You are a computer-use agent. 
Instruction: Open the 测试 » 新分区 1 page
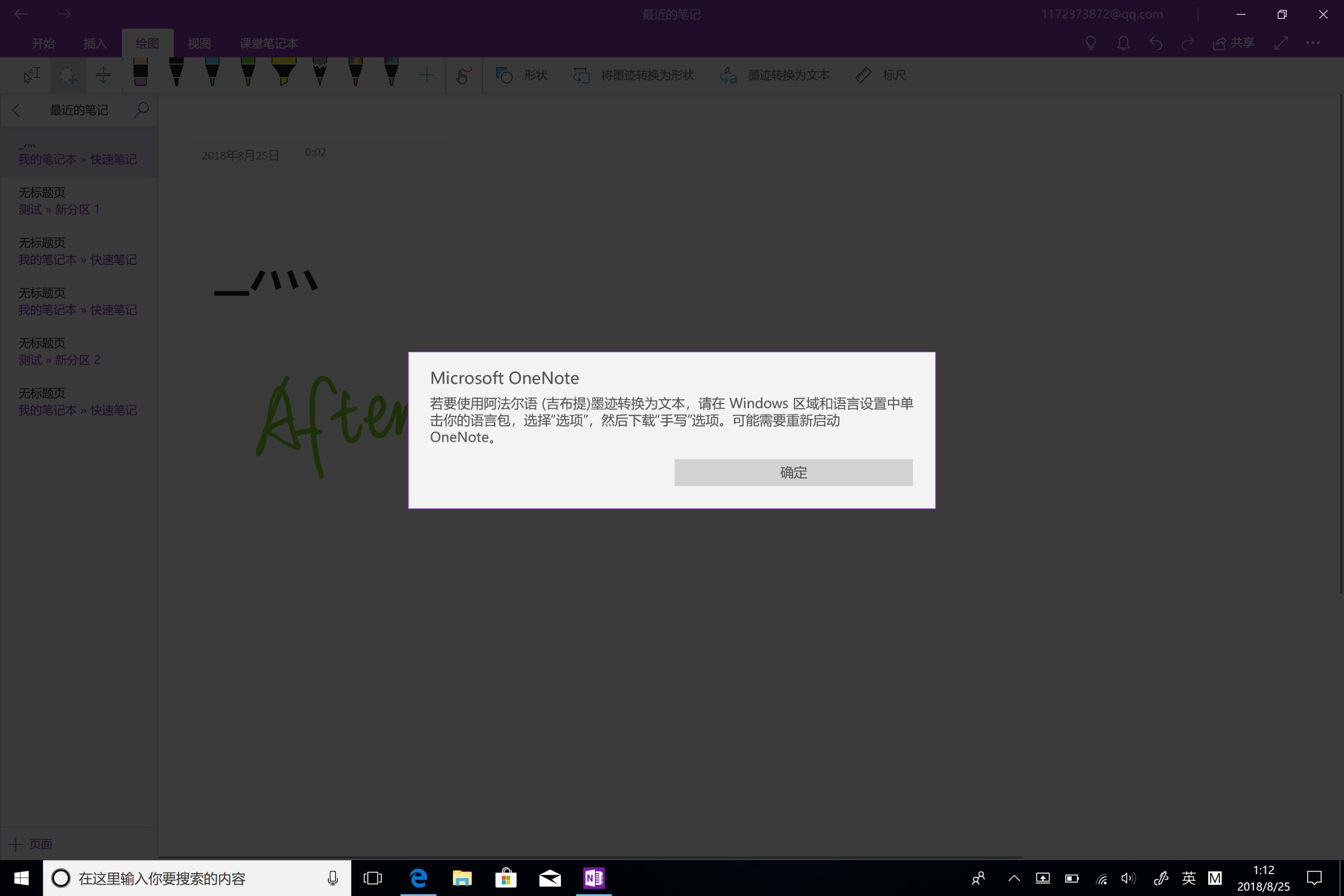(x=79, y=201)
